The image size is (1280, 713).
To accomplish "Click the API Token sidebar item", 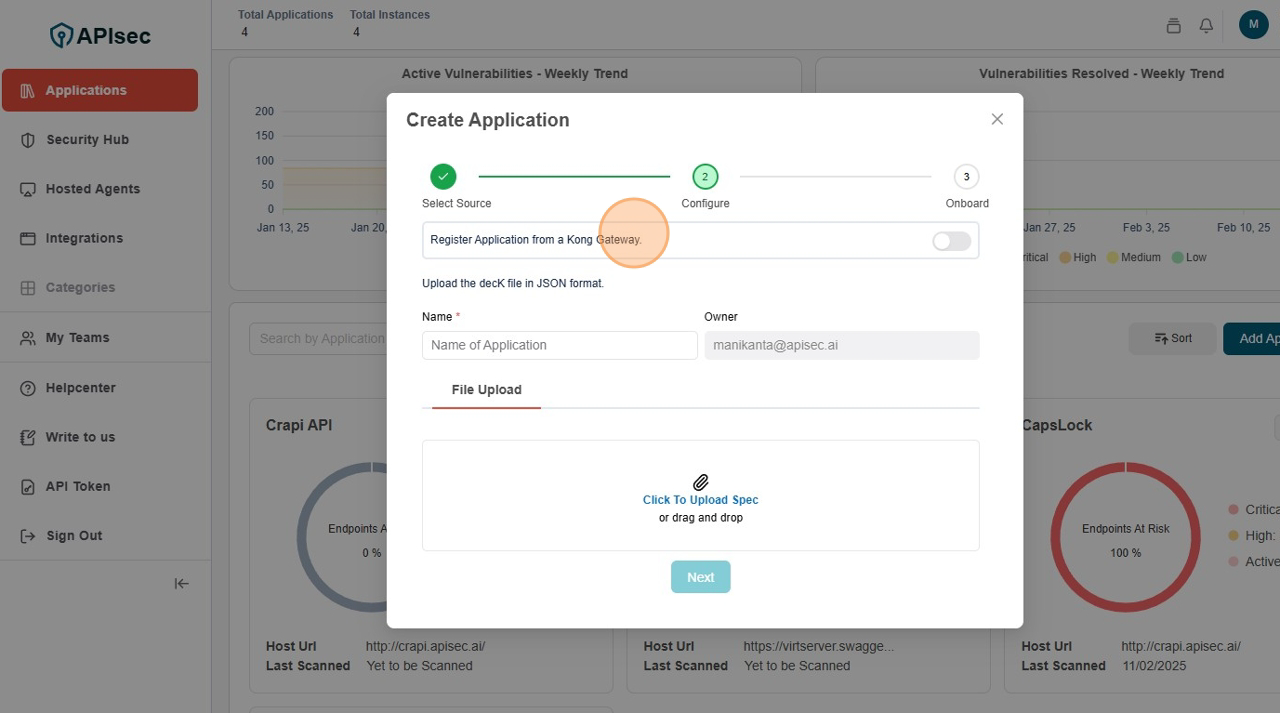I will 78,486.
